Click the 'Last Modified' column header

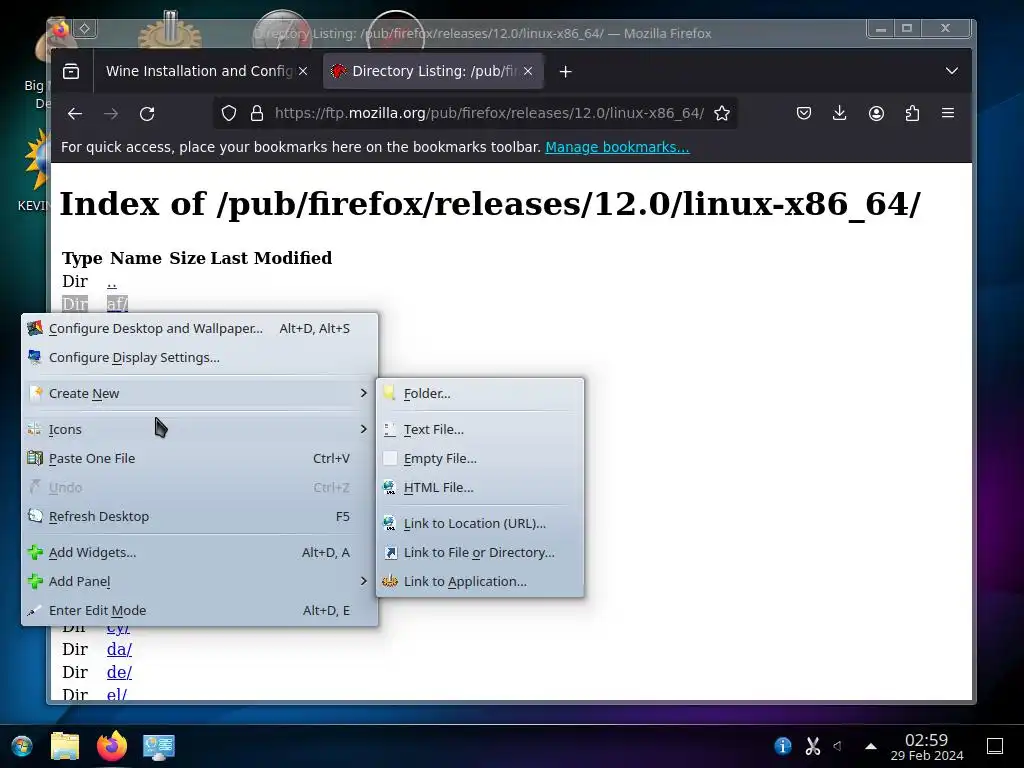coord(271,258)
